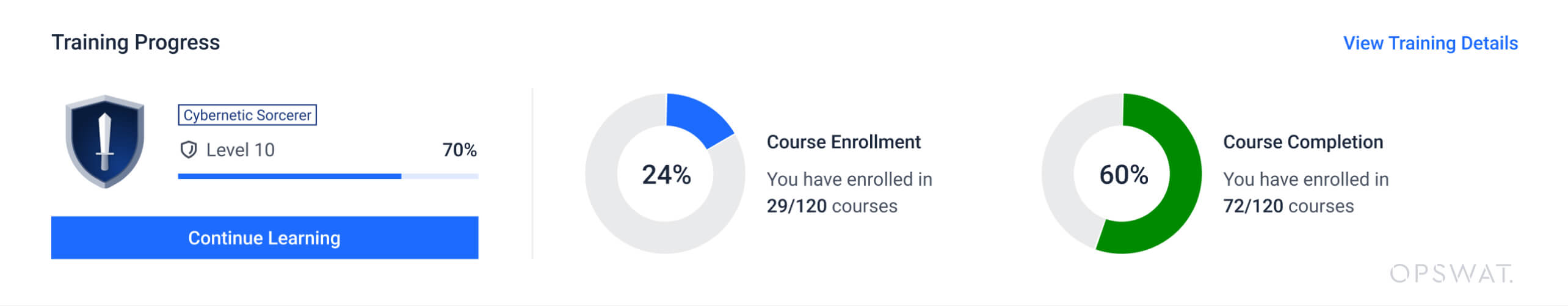Click the small shield icon beside Level 10
Viewport: 1568px width, 306px height.
[x=189, y=150]
